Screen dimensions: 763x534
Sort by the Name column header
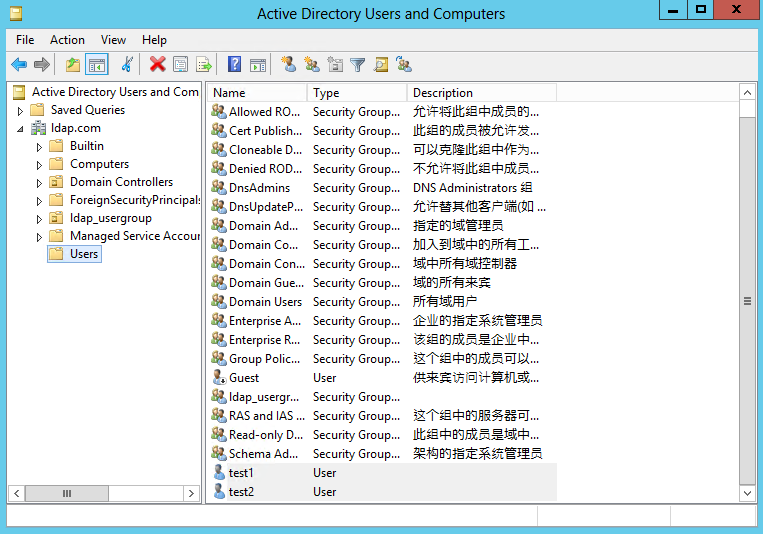point(258,92)
